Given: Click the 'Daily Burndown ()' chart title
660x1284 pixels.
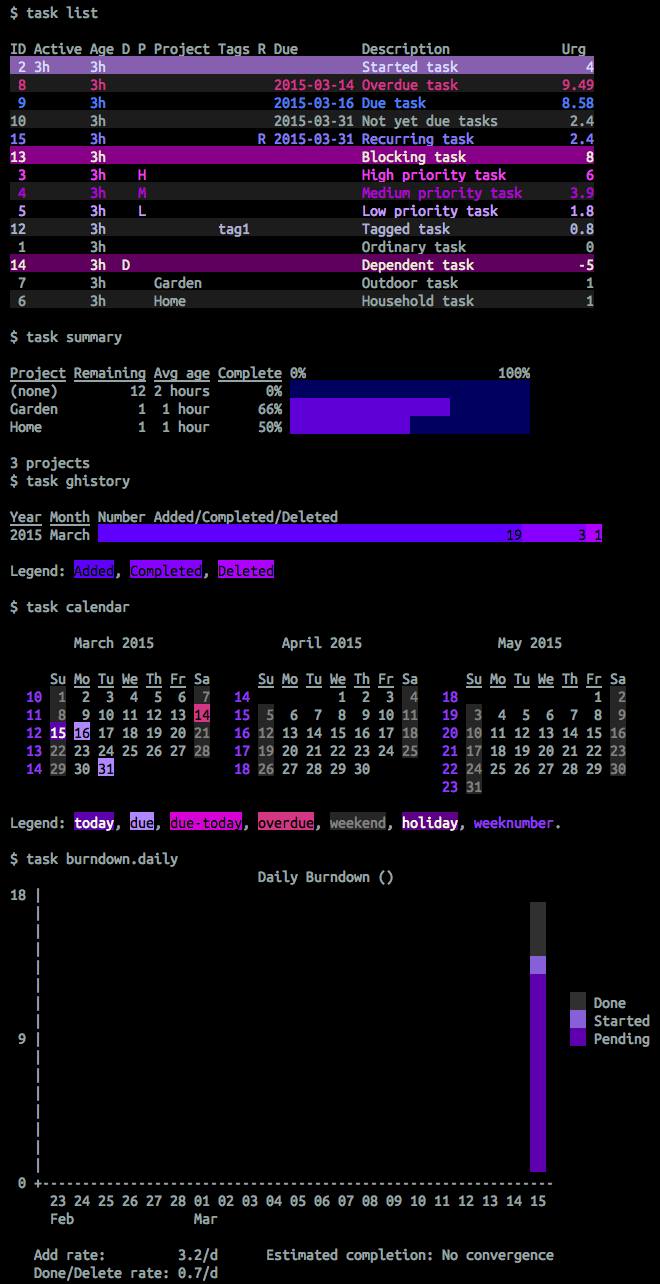Looking at the screenshot, I should point(326,877).
